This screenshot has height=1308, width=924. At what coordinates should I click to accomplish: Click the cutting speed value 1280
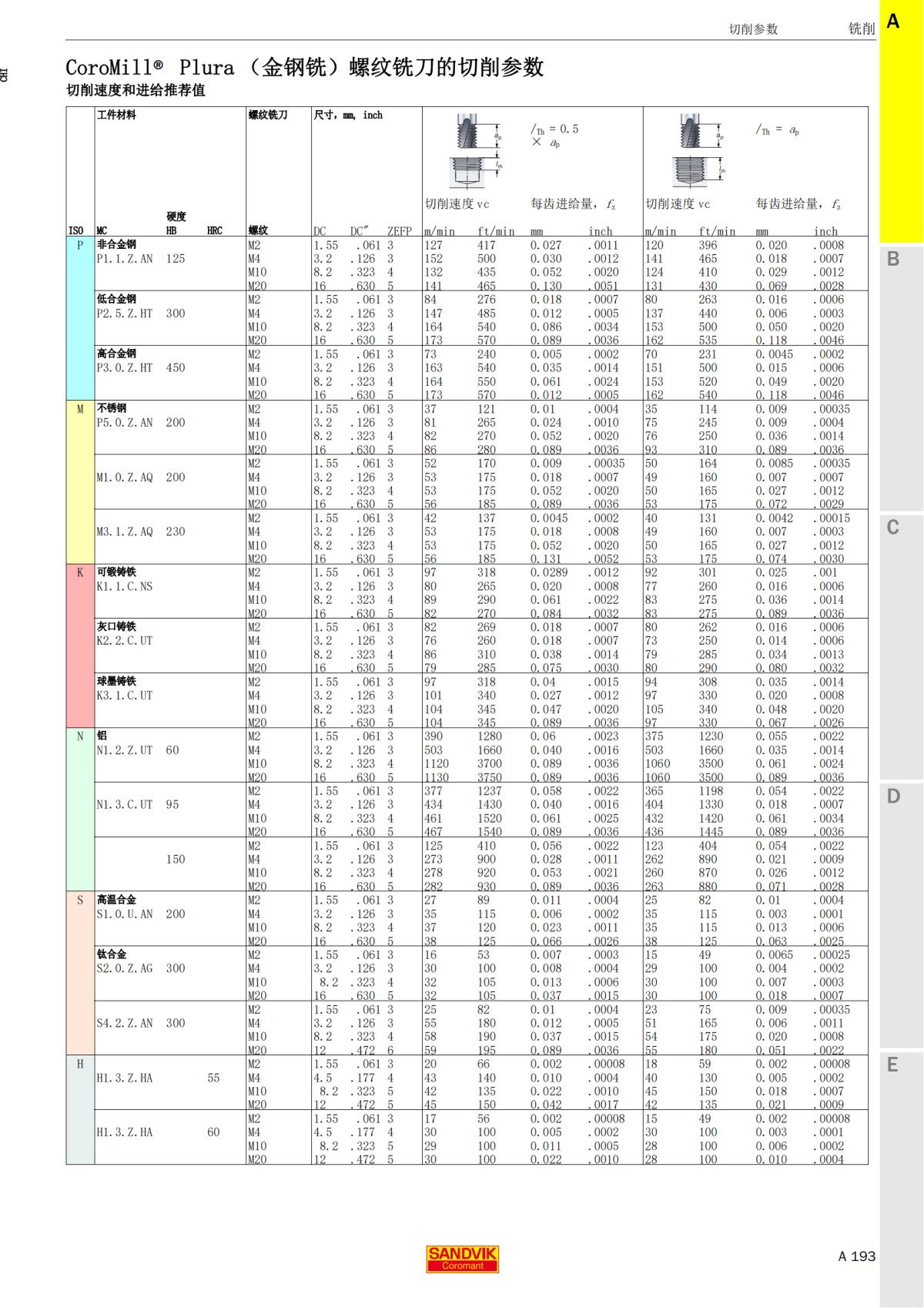click(x=490, y=736)
